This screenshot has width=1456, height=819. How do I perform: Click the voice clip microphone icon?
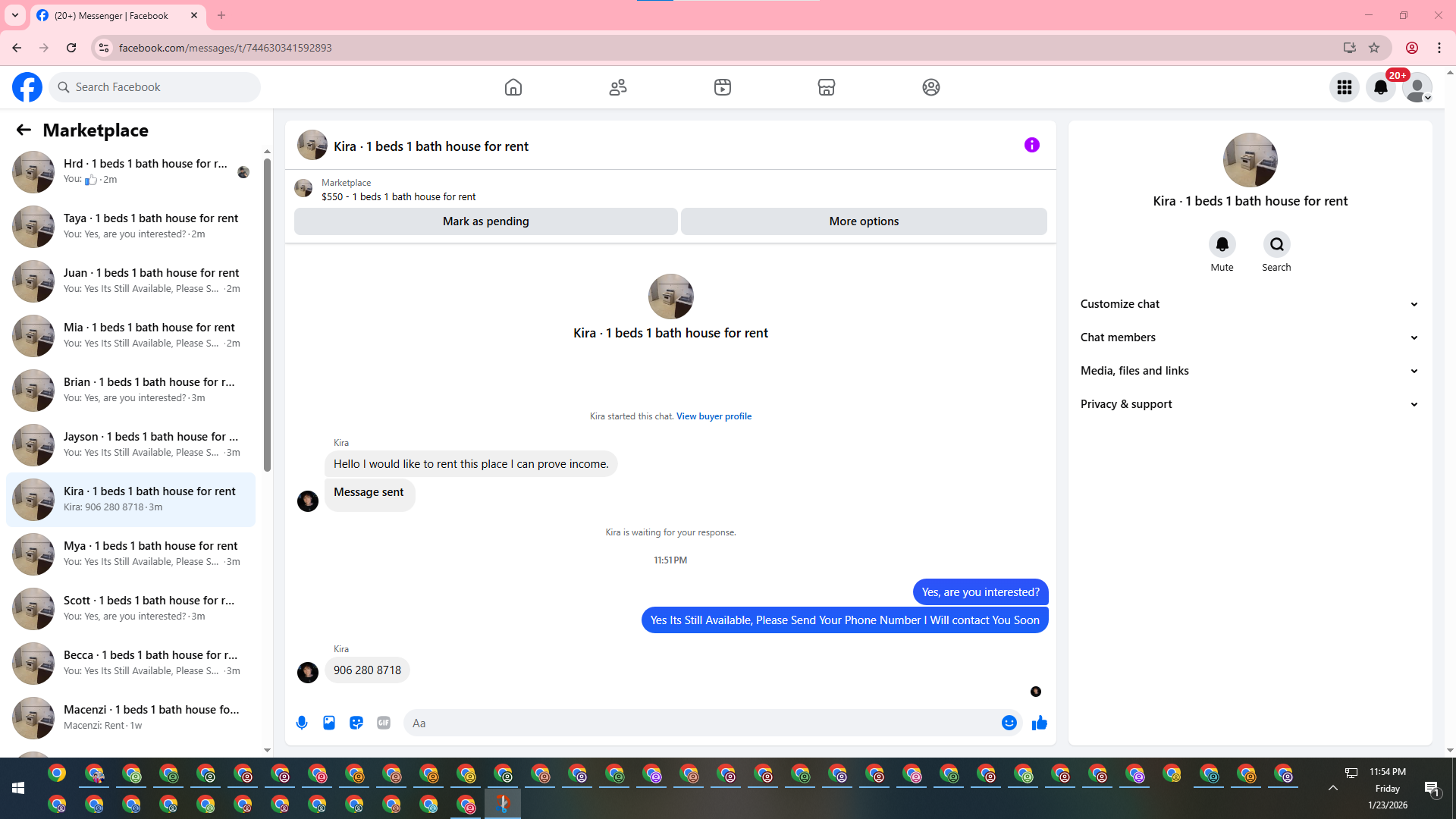(x=302, y=723)
